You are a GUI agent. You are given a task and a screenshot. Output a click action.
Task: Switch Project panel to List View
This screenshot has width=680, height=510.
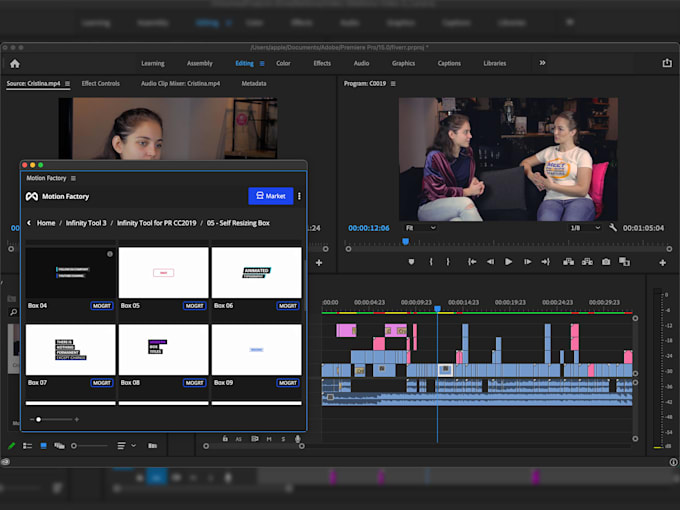point(27,445)
